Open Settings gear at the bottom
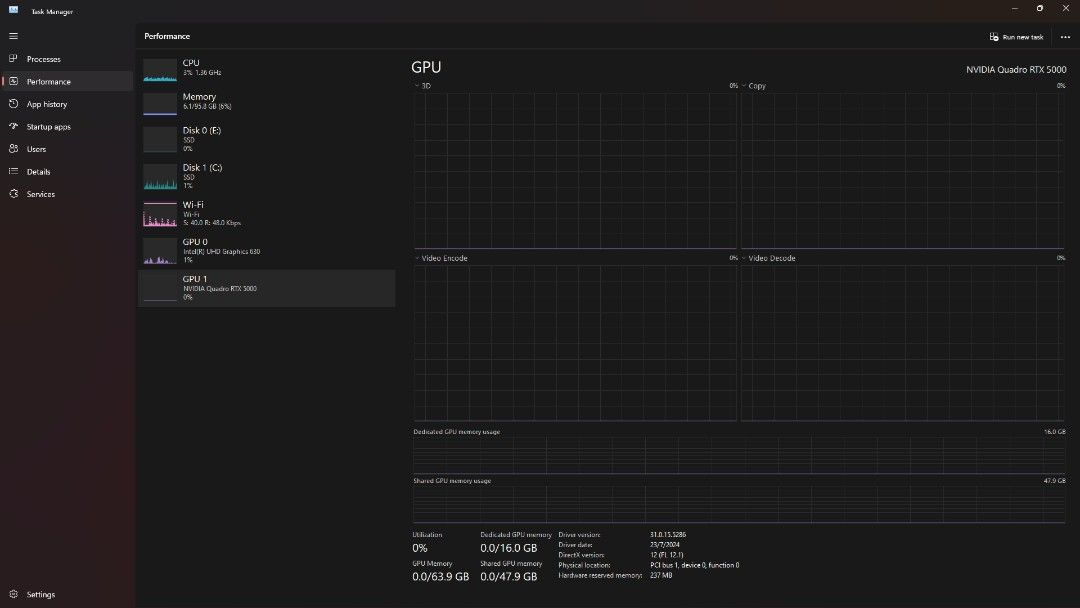 (x=13, y=594)
